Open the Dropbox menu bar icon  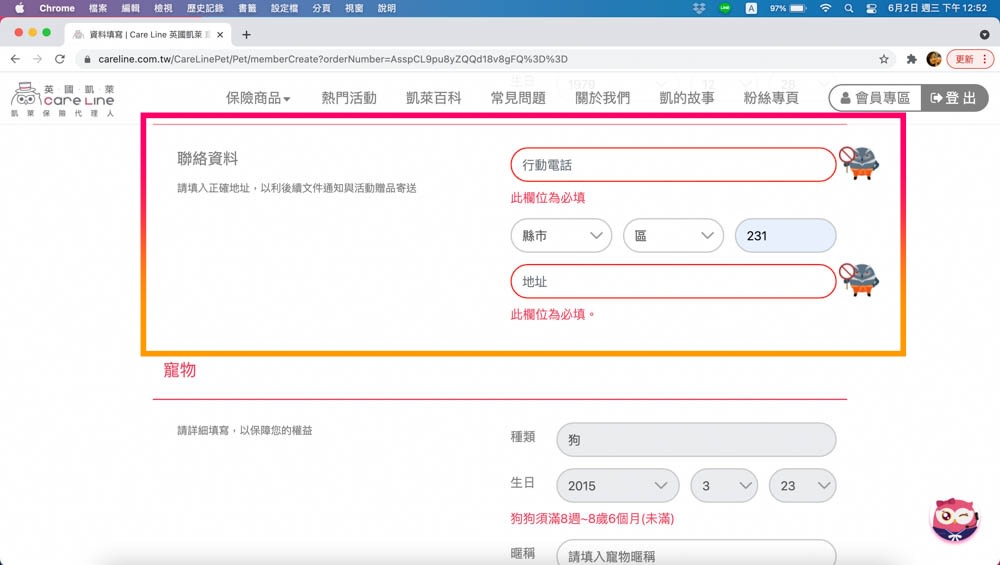pyautogui.click(x=699, y=8)
